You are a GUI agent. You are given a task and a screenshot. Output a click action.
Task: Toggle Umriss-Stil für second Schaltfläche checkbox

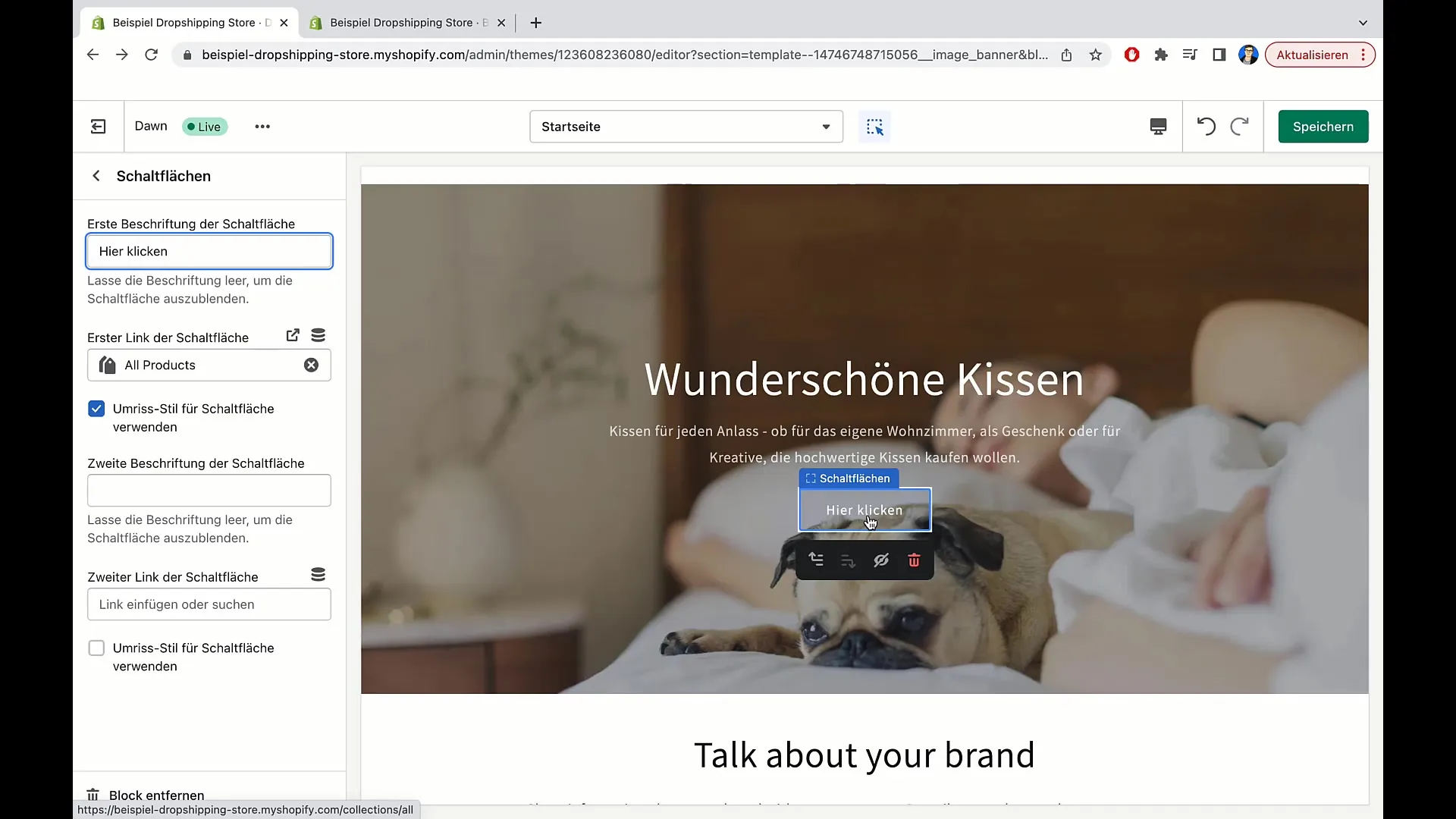coord(96,648)
